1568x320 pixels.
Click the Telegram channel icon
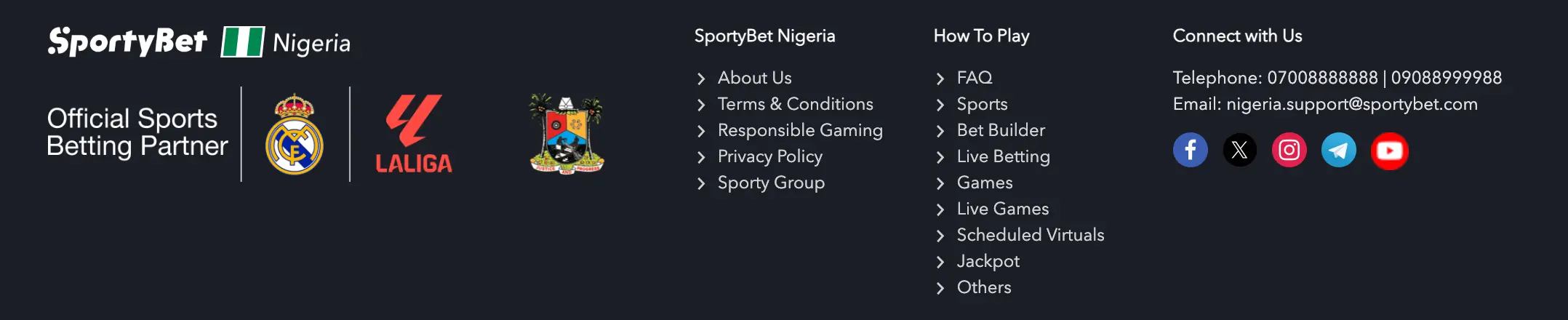(1338, 151)
